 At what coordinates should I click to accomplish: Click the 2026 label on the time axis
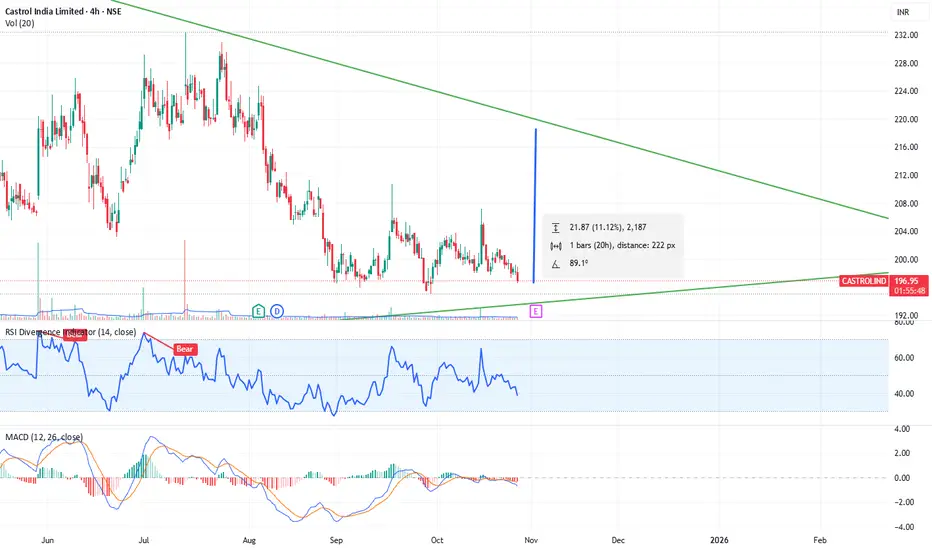pyautogui.click(x=719, y=540)
